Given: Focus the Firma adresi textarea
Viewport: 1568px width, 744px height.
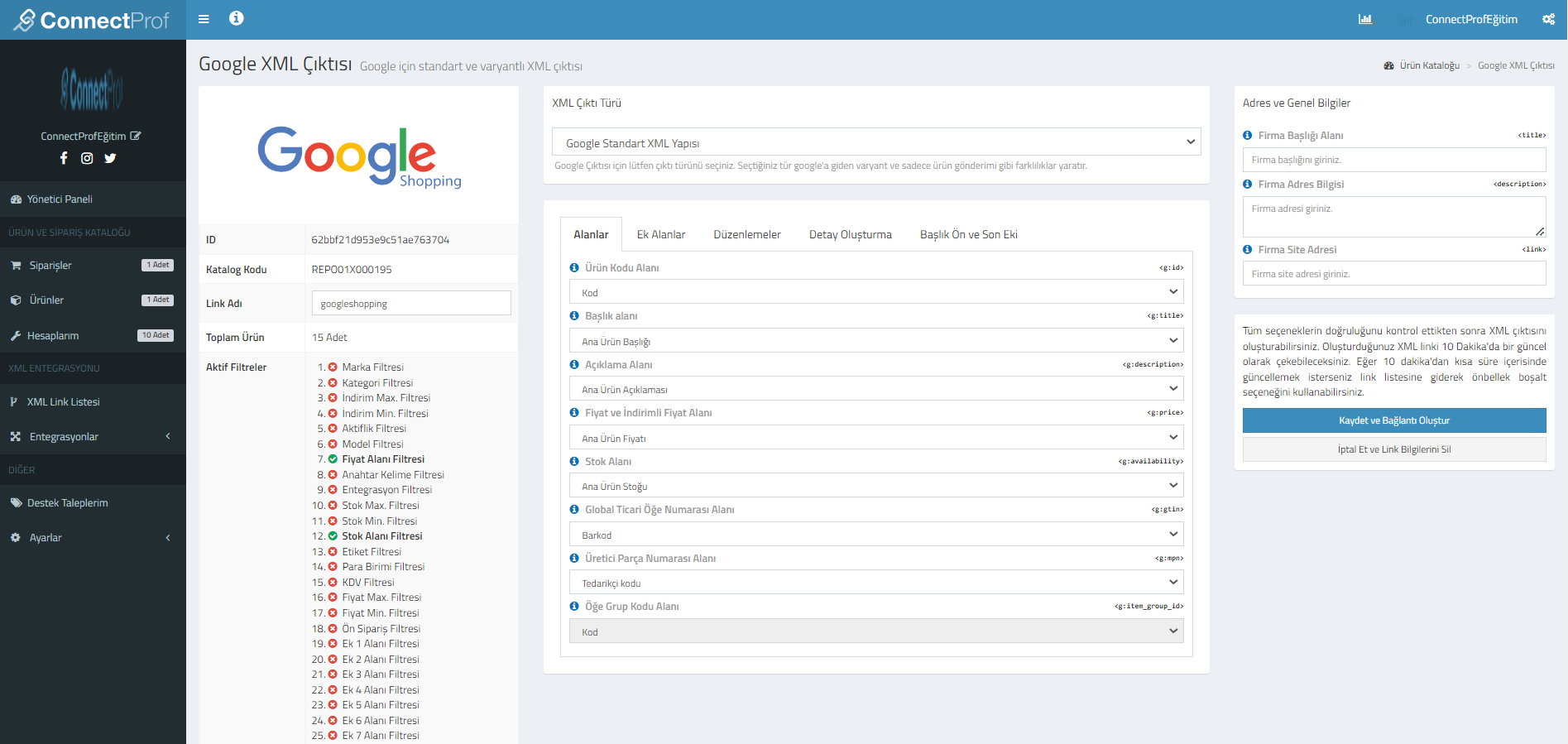Looking at the screenshot, I should point(1394,217).
